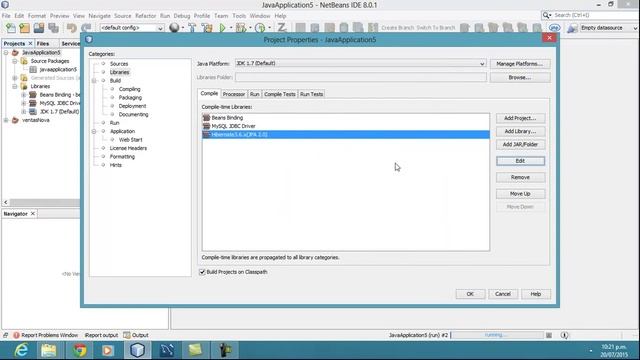Click the Z icon in the toolbar
640x360 pixels.
[282, 27]
